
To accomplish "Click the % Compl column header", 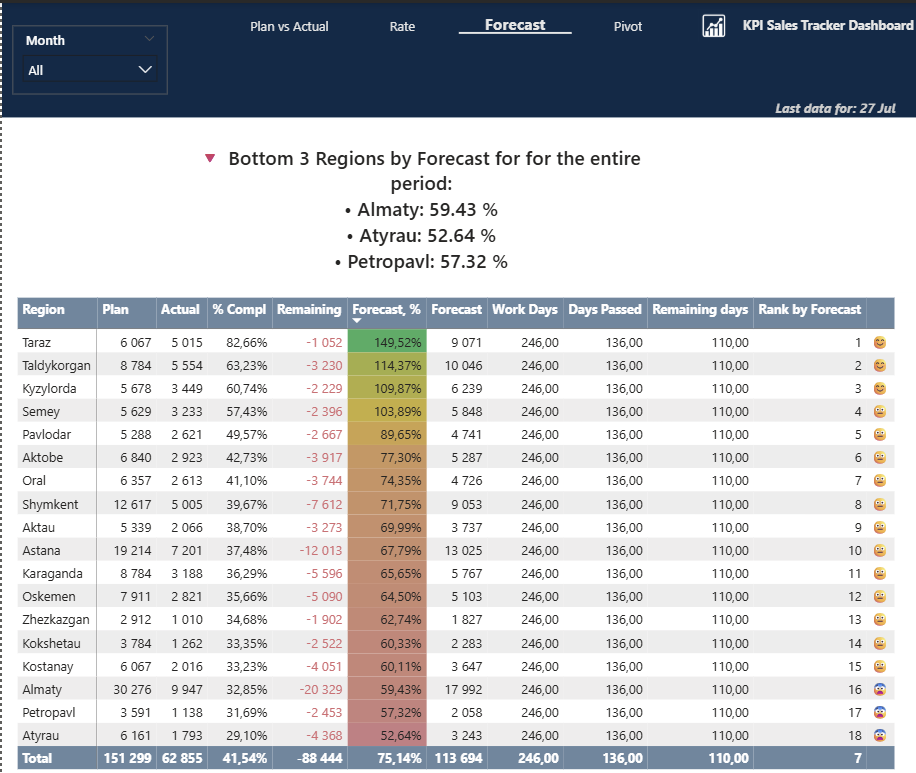I will 239,310.
